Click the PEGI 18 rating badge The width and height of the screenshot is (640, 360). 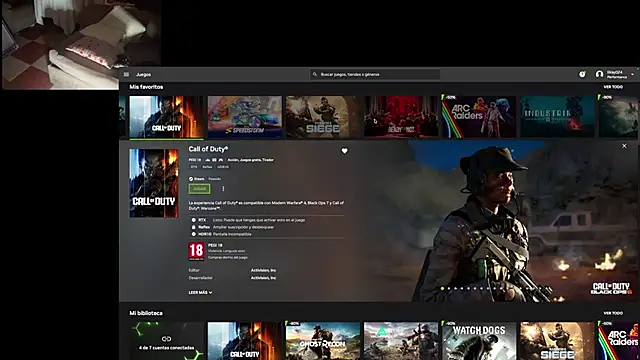(x=196, y=251)
